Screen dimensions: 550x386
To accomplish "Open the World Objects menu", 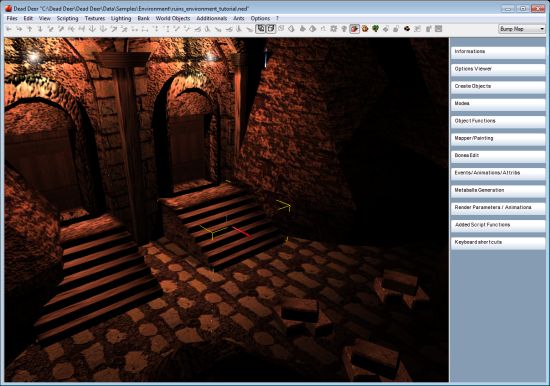I will click(173, 18).
